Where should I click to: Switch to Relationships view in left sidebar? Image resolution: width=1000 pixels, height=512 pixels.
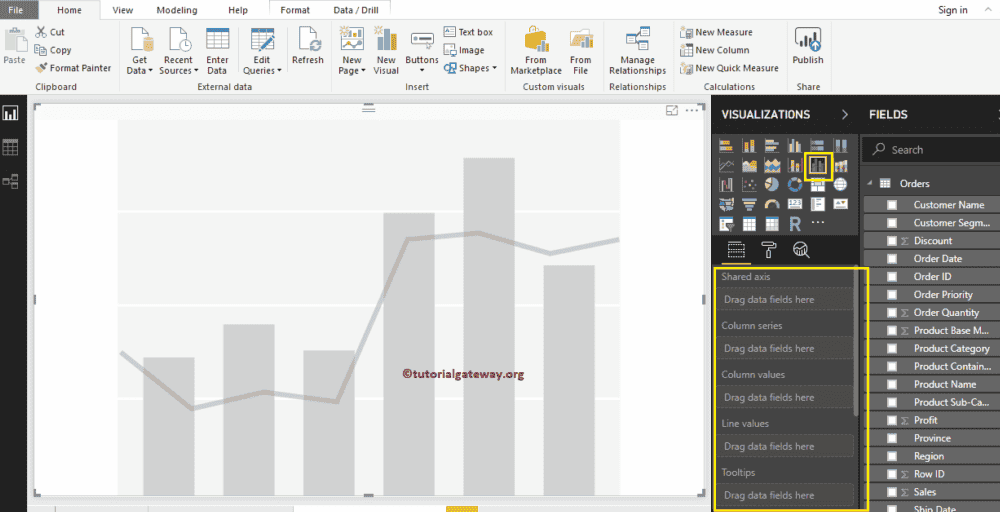(10, 182)
